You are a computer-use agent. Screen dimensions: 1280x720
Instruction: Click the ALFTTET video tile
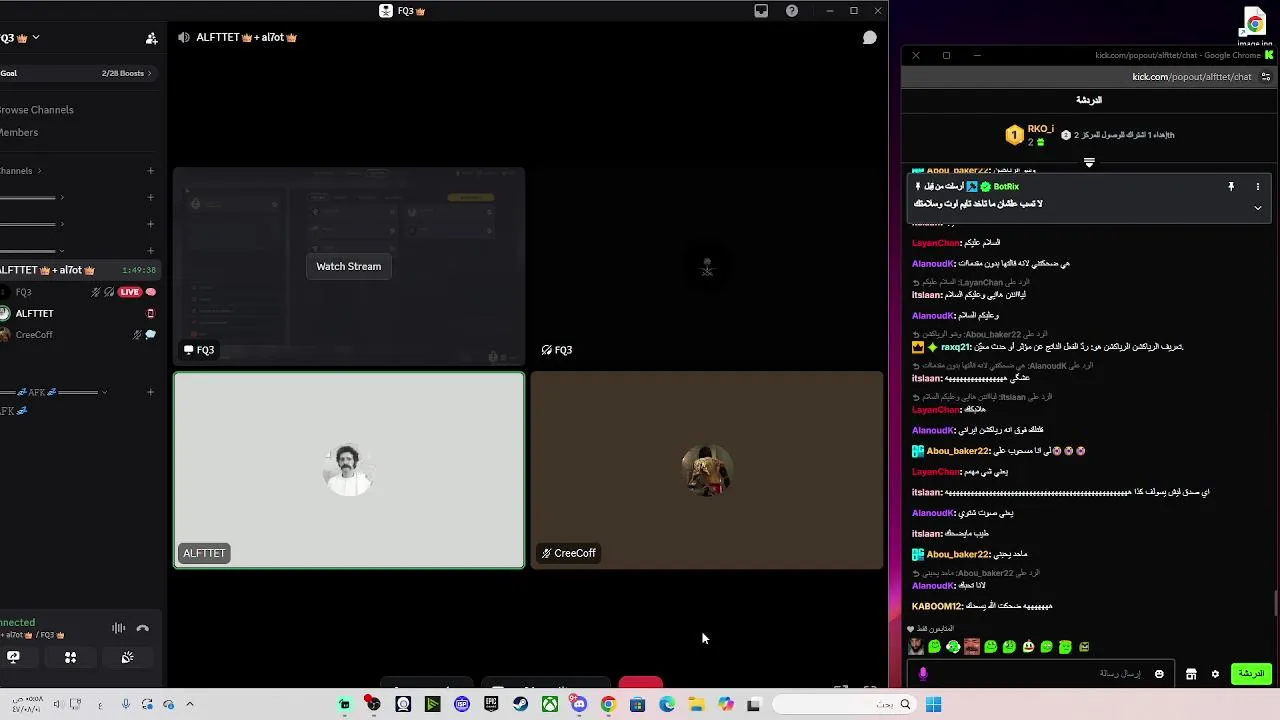point(349,470)
